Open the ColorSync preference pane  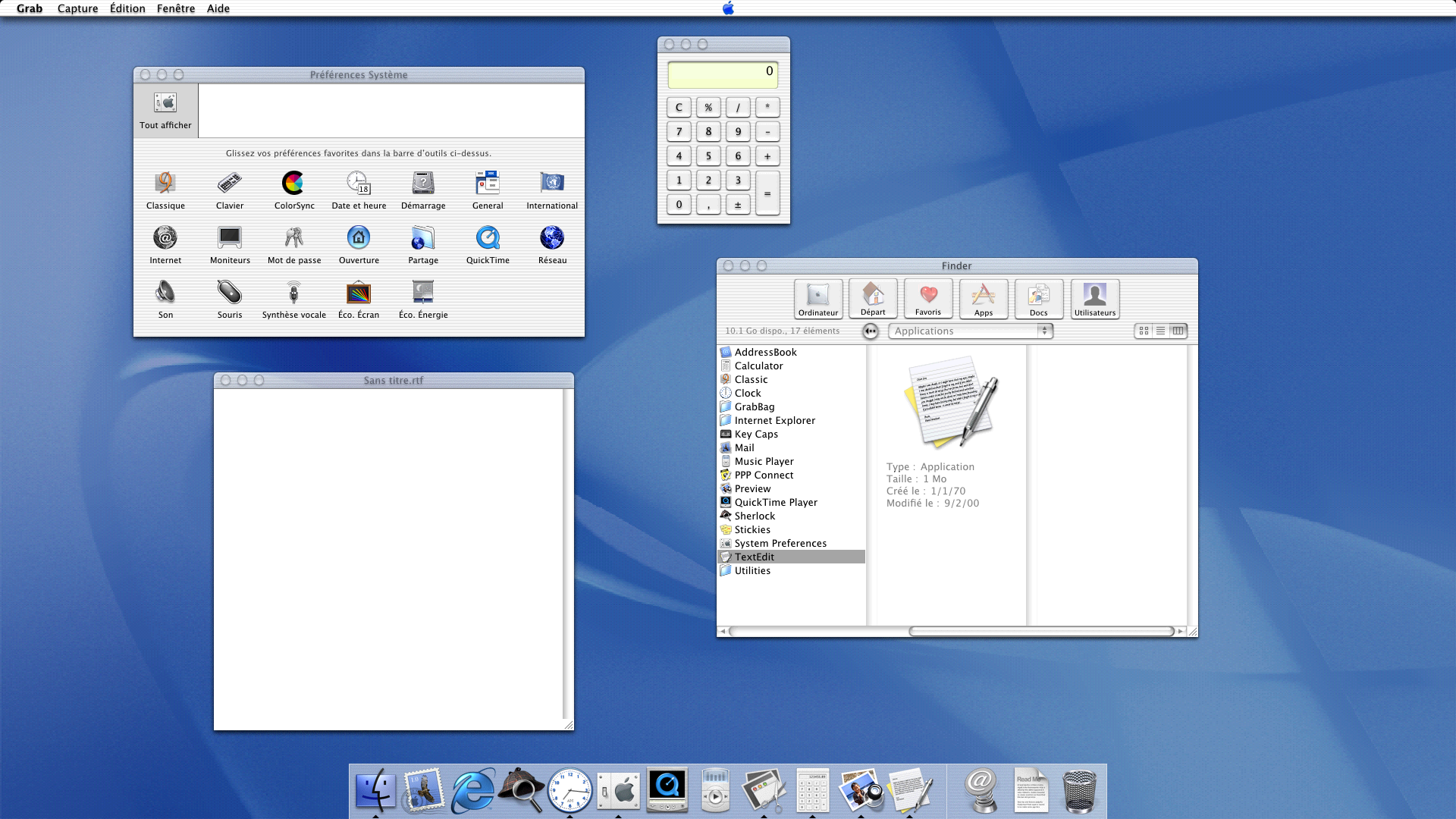[294, 190]
